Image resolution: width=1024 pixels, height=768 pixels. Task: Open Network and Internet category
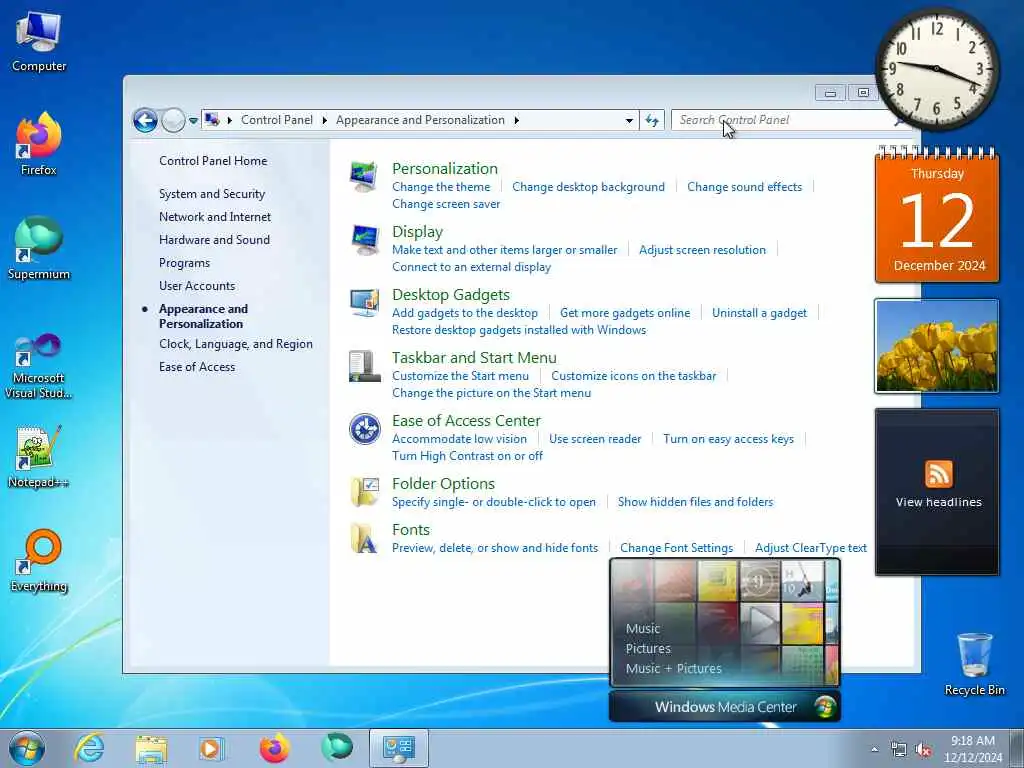point(215,217)
